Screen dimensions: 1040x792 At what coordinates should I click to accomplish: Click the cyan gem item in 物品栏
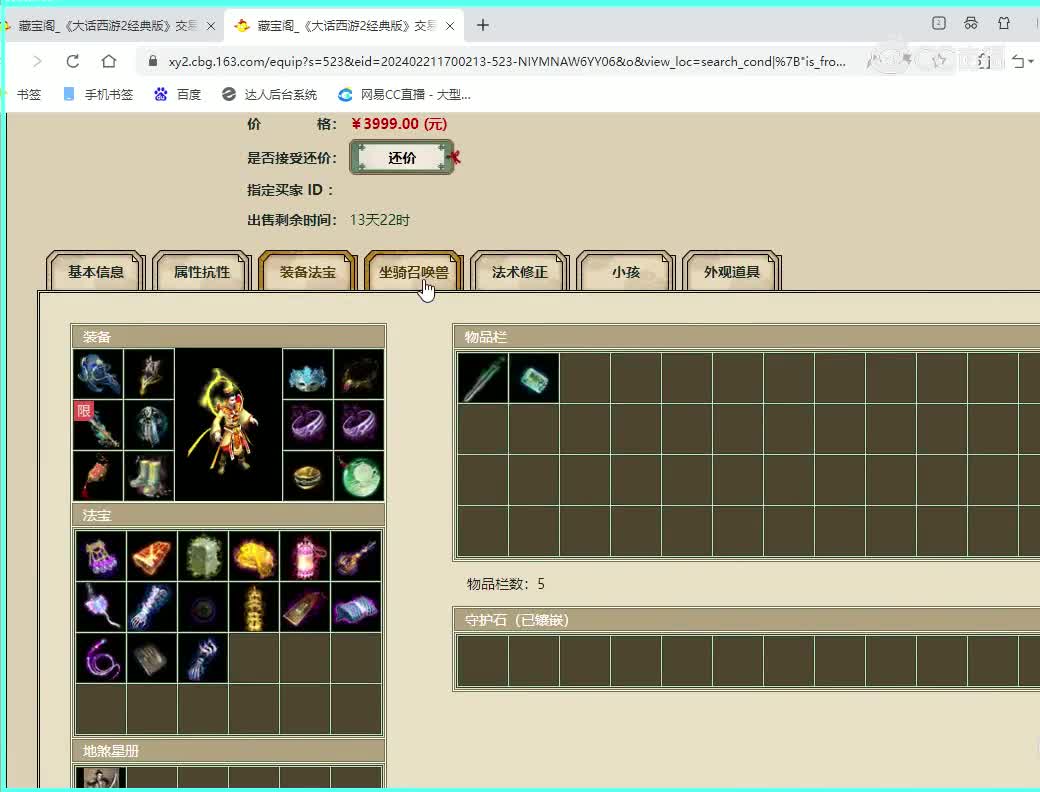click(x=534, y=378)
